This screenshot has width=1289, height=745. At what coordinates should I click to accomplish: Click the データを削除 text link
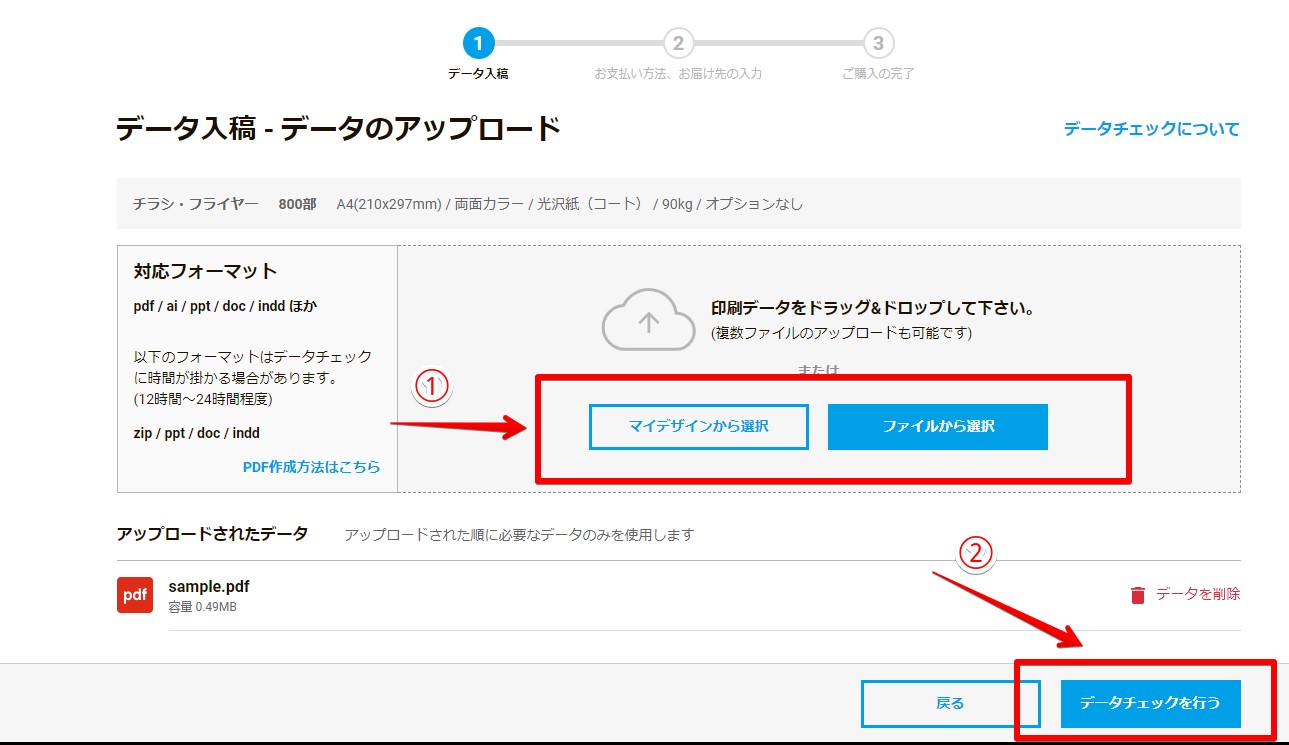pyautogui.click(x=1197, y=594)
